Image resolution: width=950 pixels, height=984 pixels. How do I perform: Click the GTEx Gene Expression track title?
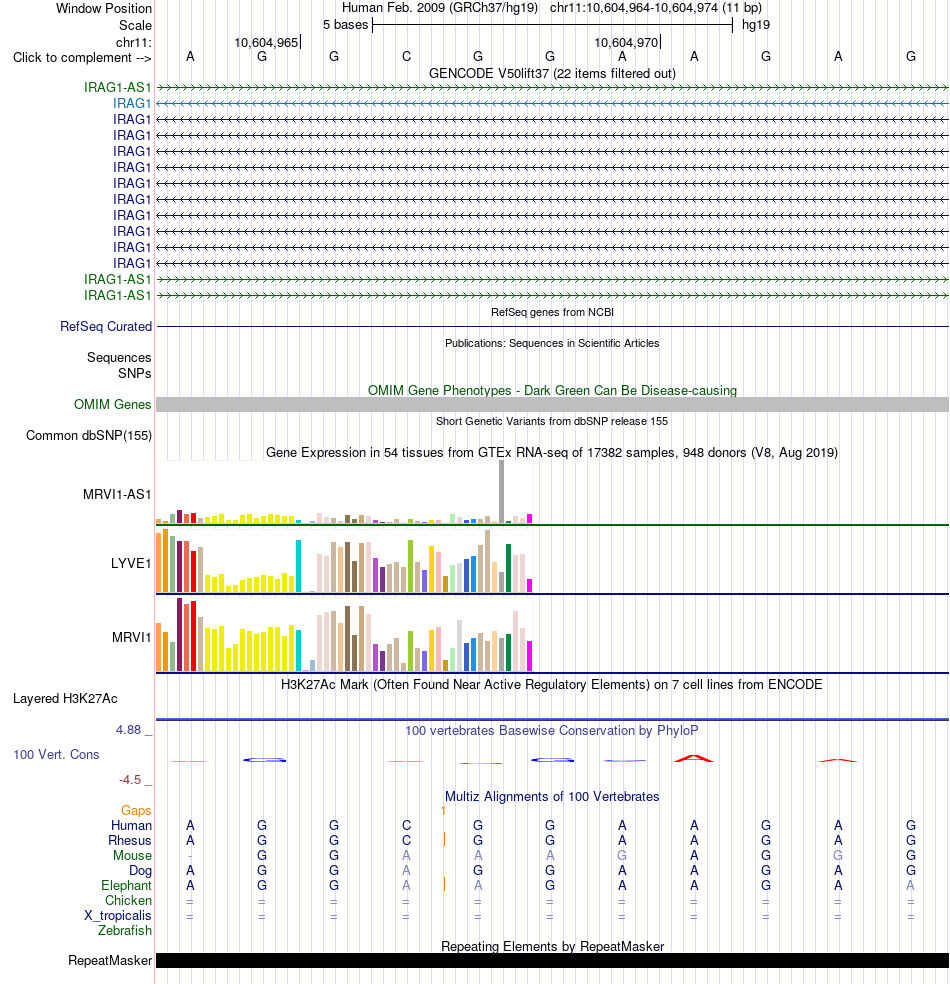pyautogui.click(x=552, y=452)
